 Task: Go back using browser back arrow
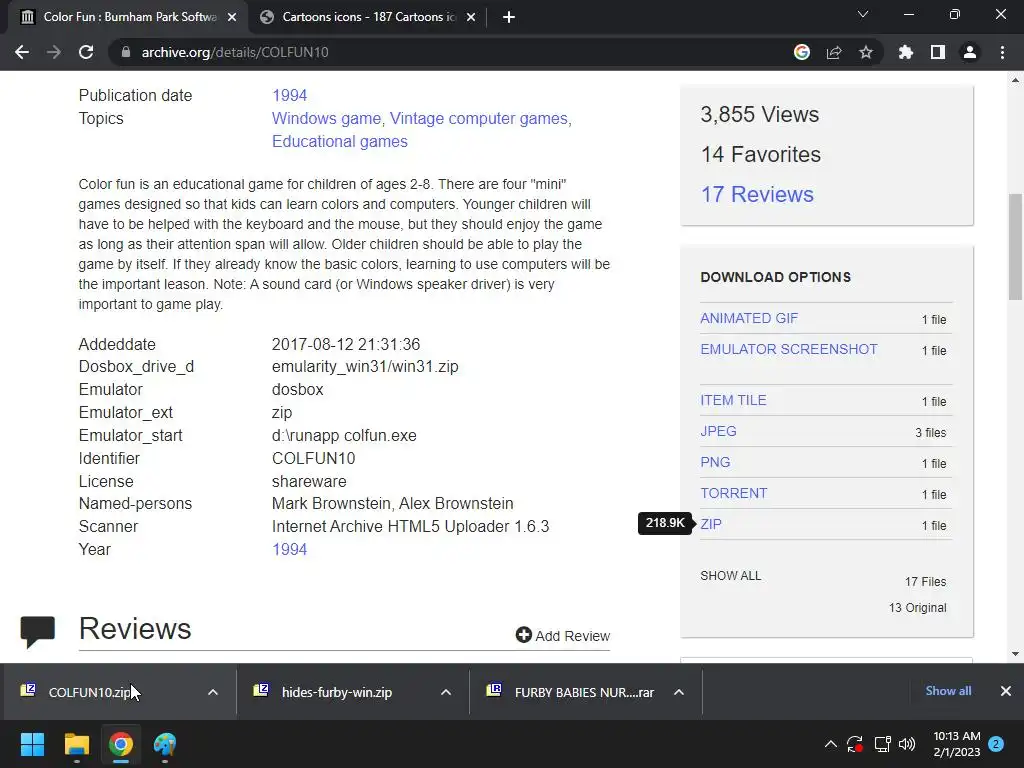coord(22,52)
